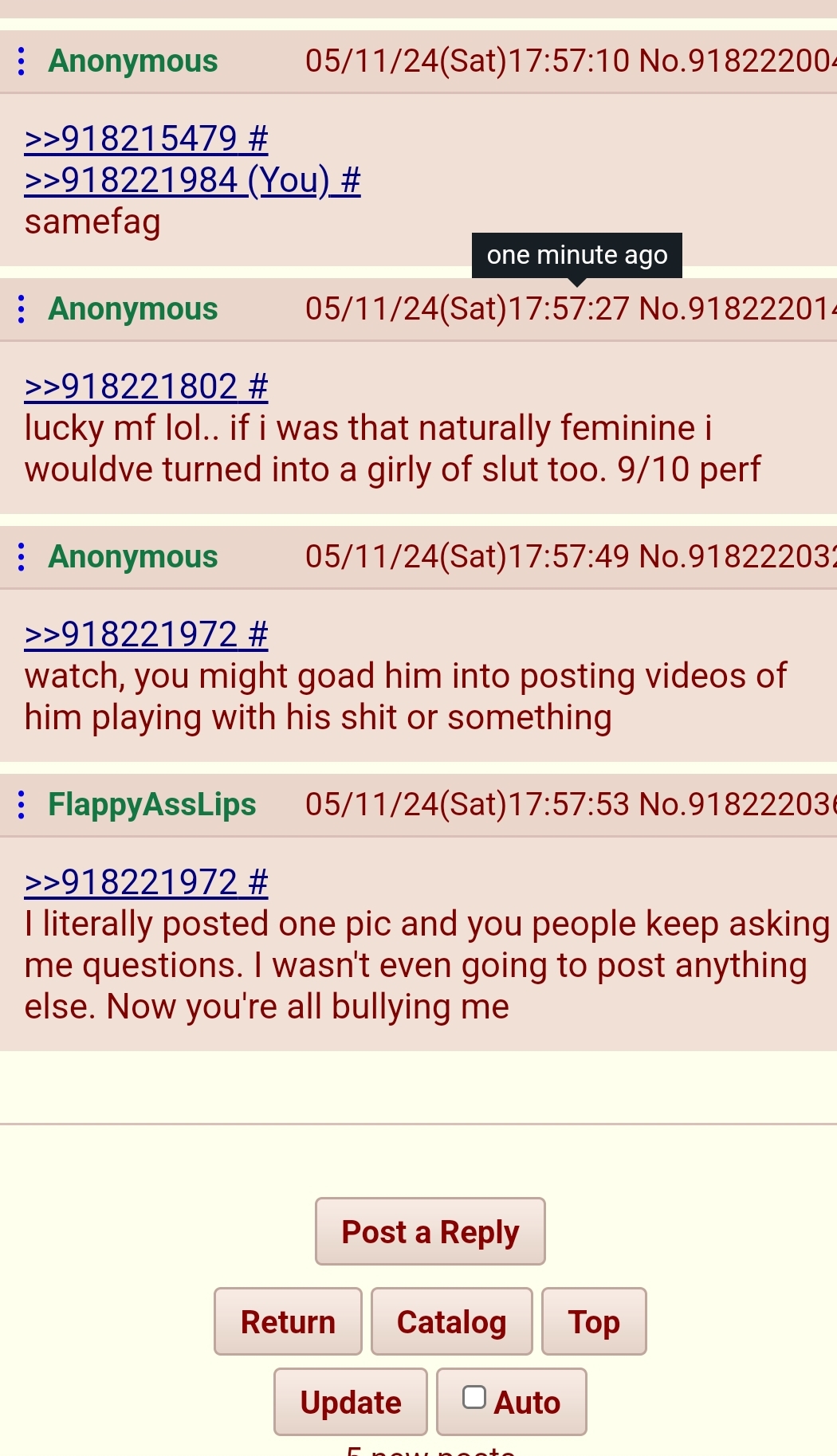Click the Return button
This screenshot has height=1456, width=837.
(288, 1321)
